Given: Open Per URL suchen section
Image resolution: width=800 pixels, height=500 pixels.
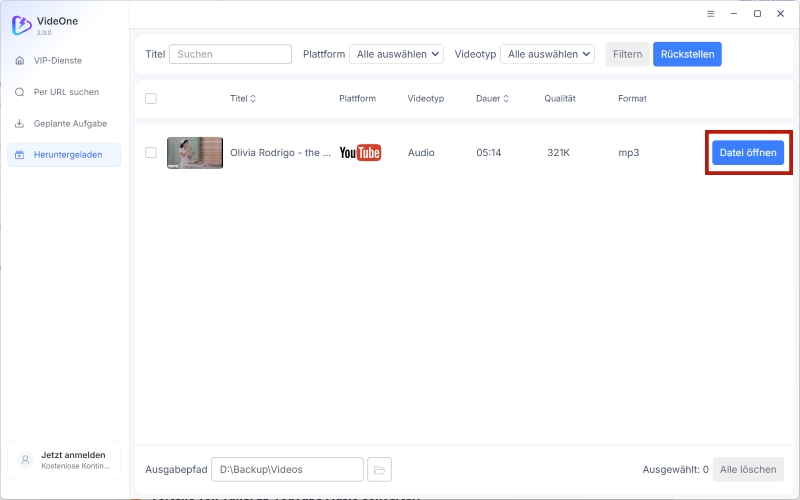Looking at the screenshot, I should point(64,92).
